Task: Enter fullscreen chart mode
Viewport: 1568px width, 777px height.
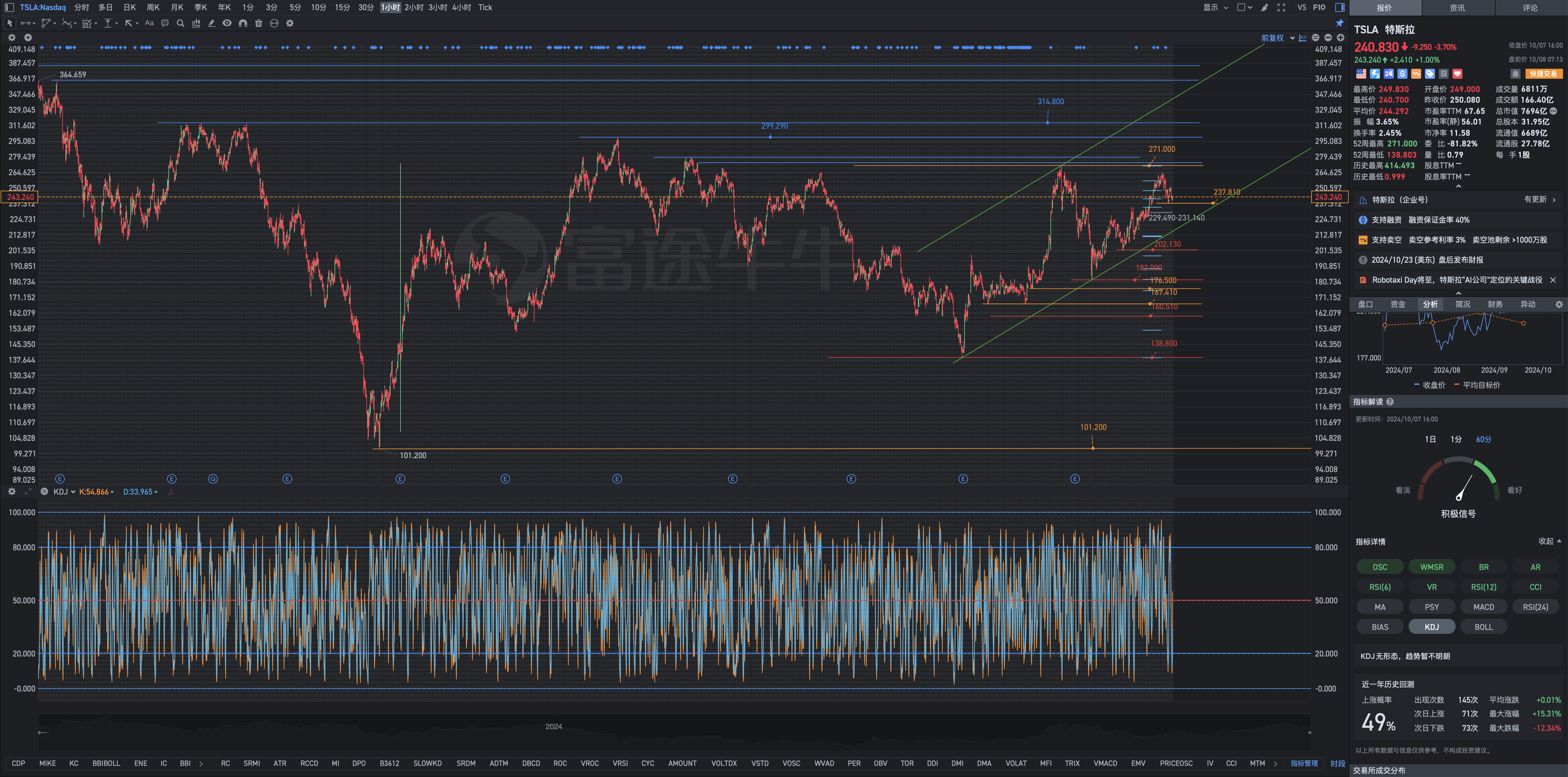Action: [1281, 7]
